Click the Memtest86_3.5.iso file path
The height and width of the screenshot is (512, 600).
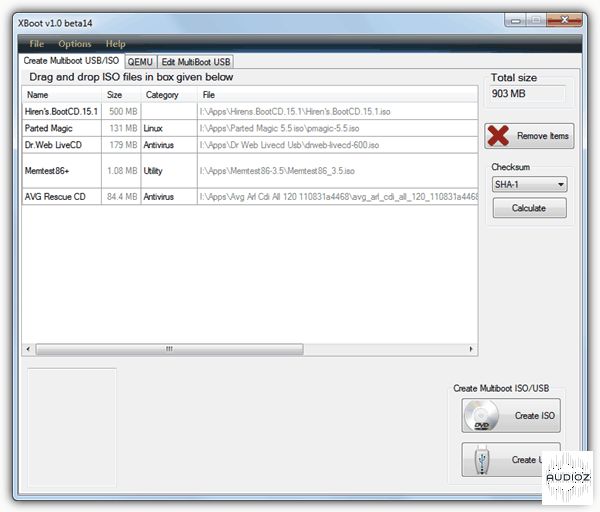point(277,171)
